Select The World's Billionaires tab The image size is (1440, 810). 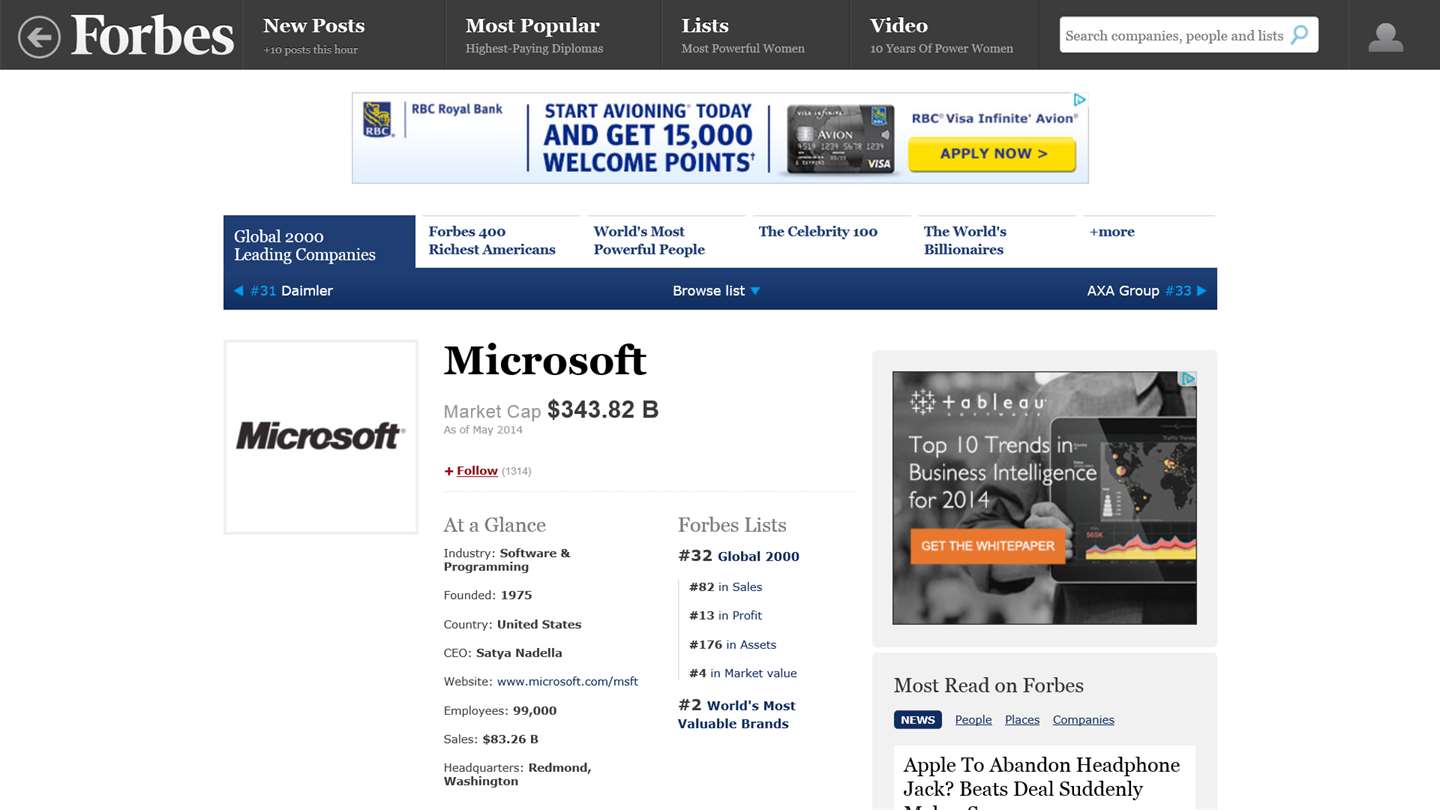[x=965, y=241]
